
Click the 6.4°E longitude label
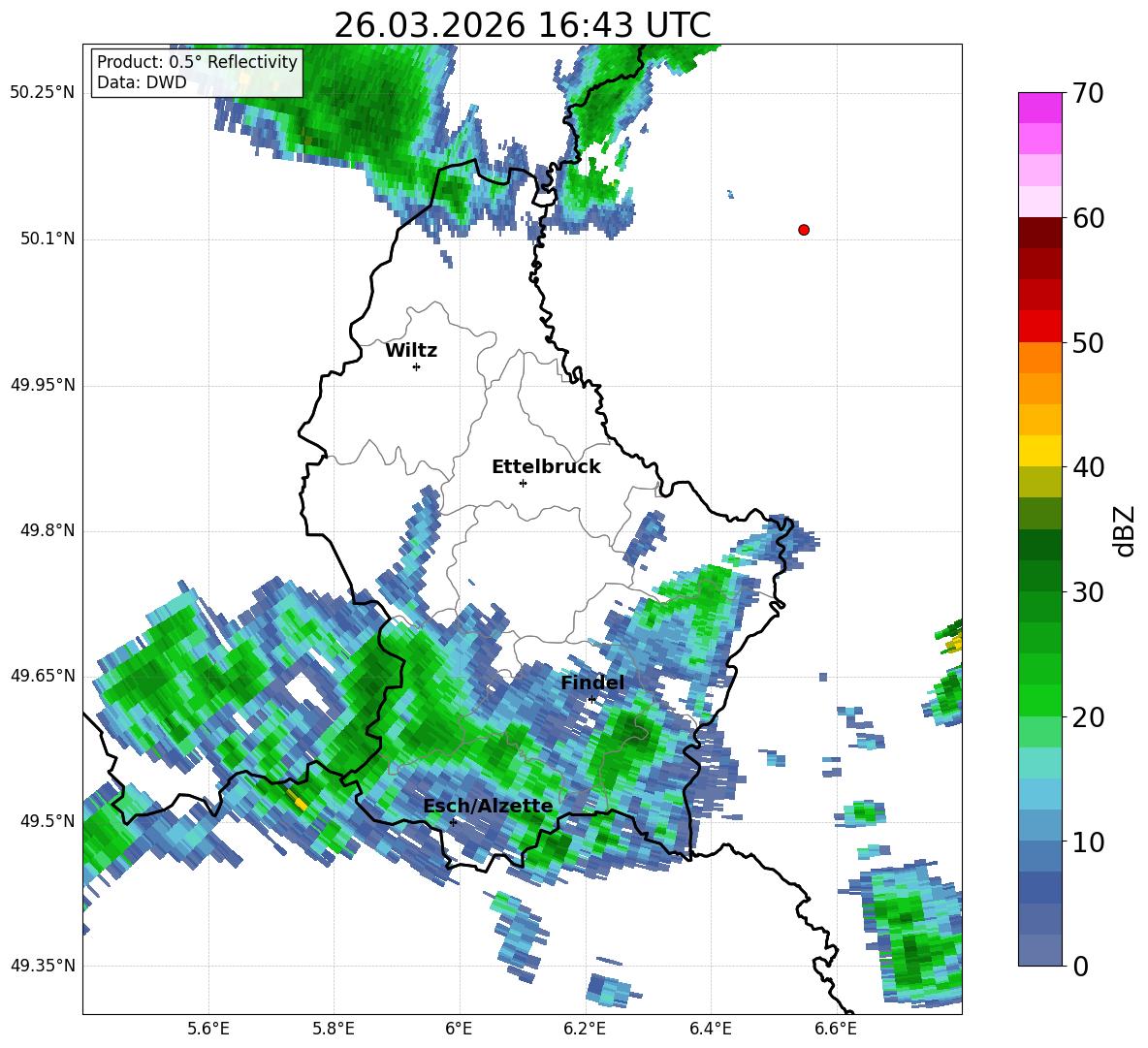710,1029
